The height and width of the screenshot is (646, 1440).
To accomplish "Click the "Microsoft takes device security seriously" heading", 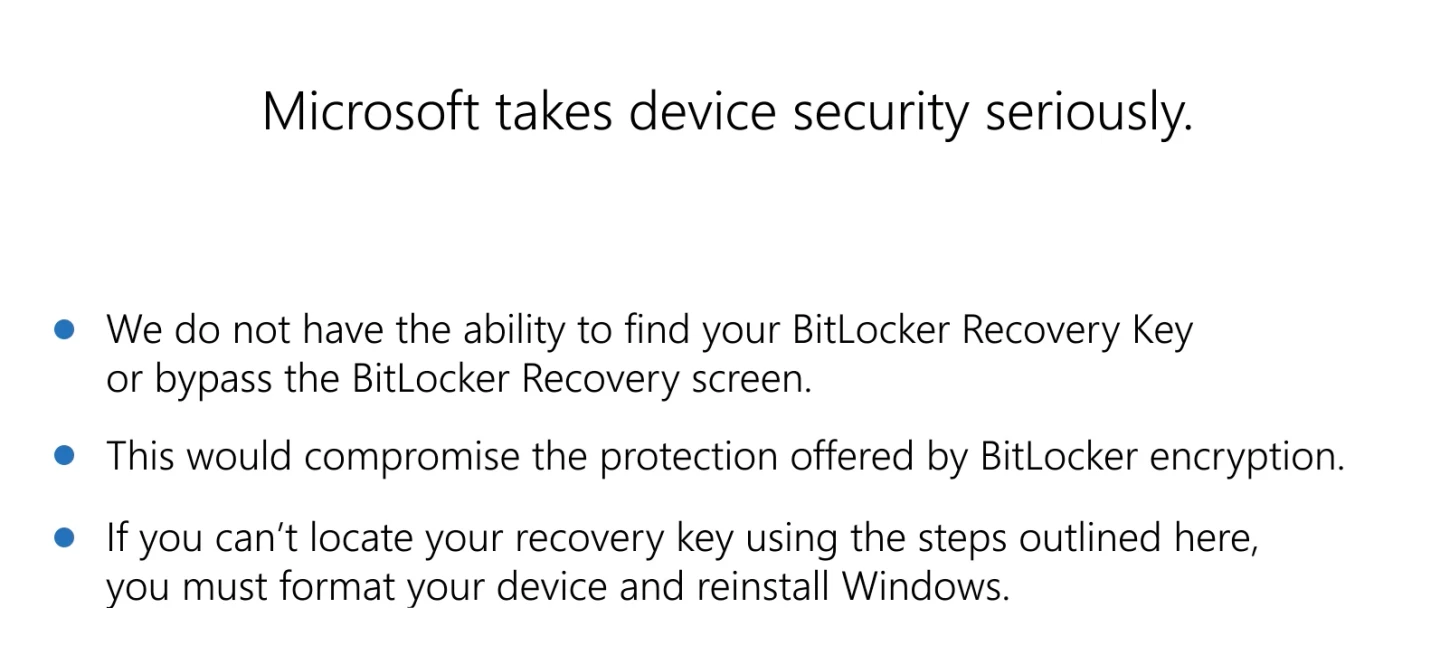I will click(727, 111).
